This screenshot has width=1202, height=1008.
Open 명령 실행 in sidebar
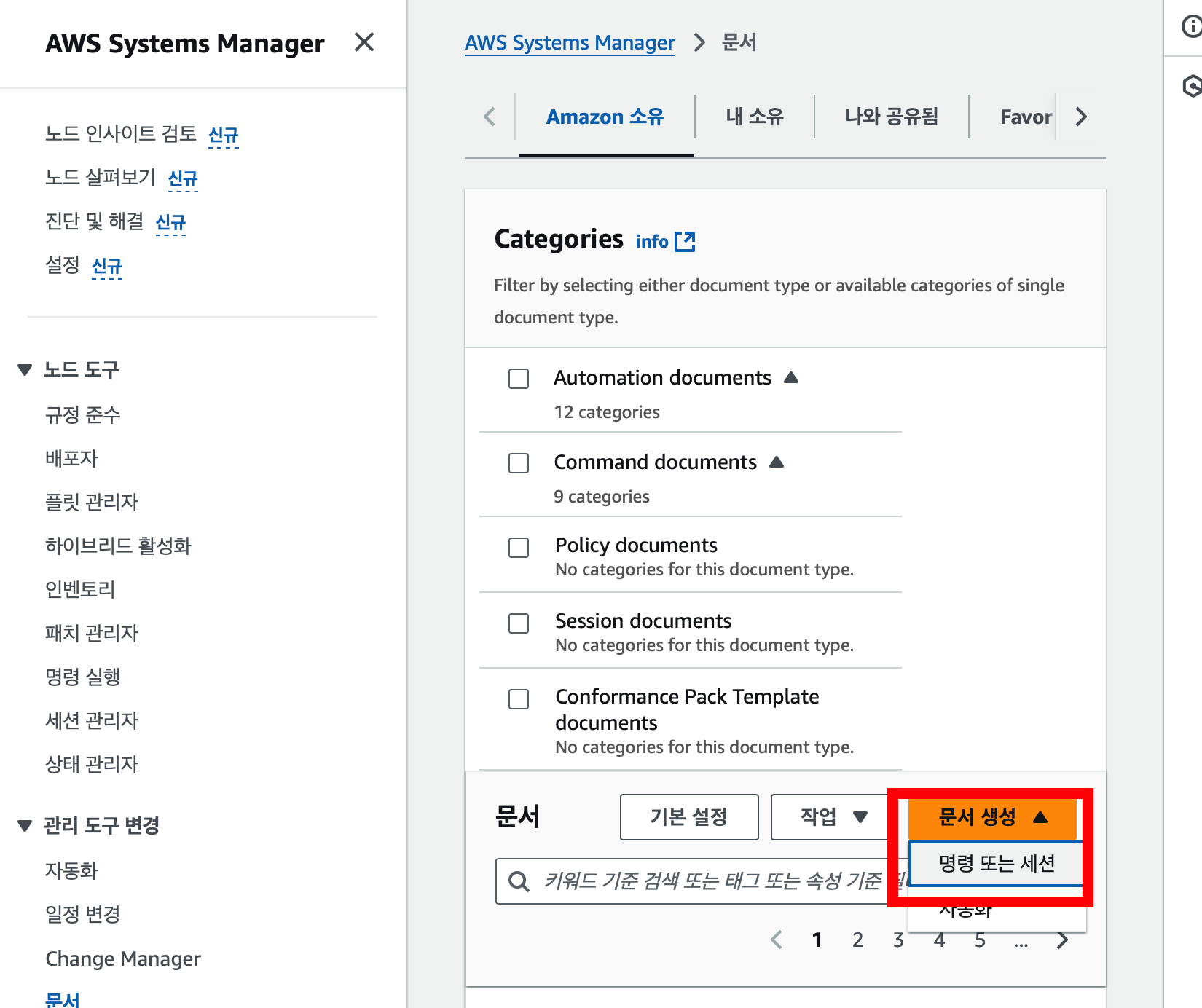click(83, 677)
